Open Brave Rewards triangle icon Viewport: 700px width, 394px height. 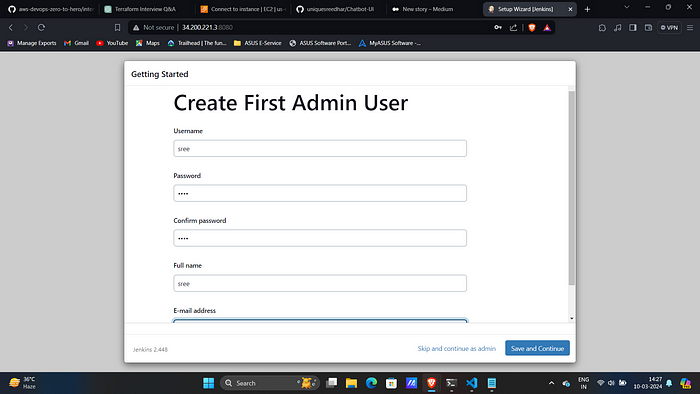[547, 27]
